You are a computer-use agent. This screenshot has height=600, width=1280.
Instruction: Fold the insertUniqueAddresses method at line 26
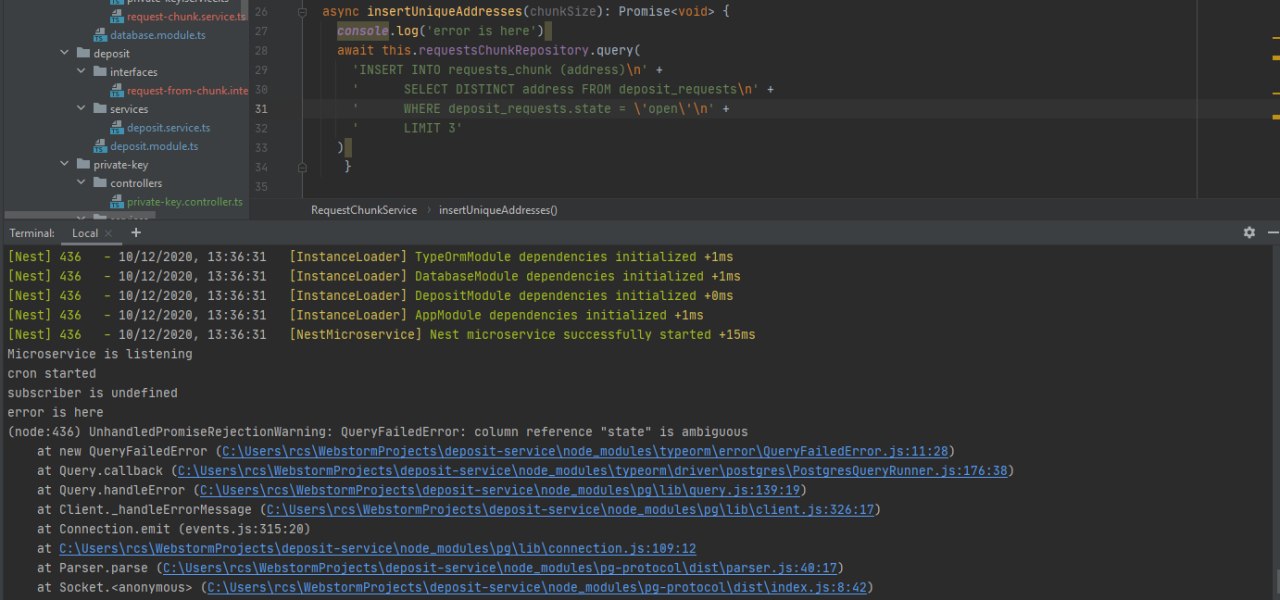click(x=304, y=12)
